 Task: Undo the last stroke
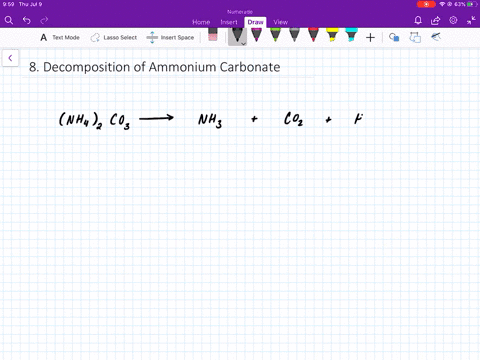[x=27, y=20]
